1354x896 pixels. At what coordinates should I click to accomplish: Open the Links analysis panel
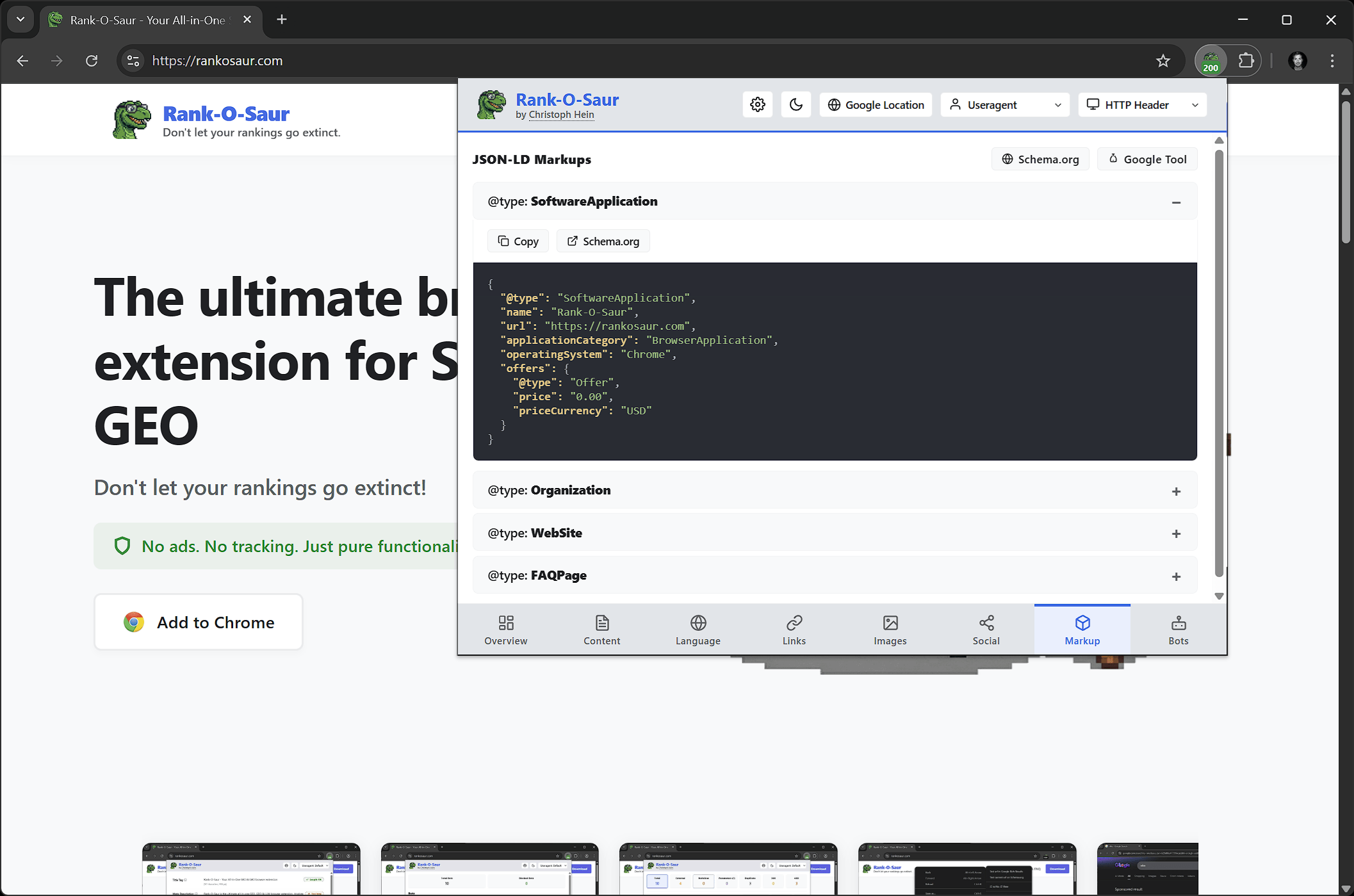click(794, 629)
